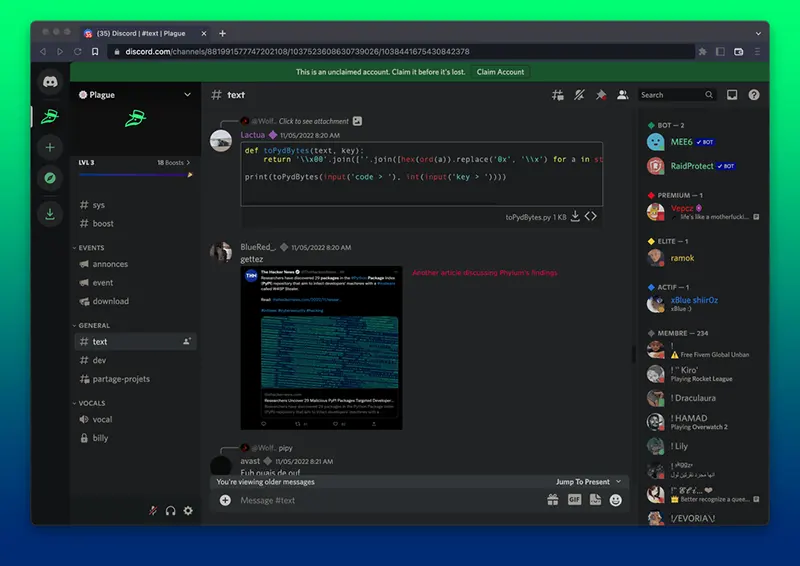Image resolution: width=800 pixels, height=566 pixels.
Task: Open browser extensions puzzle icon
Action: 703,52
